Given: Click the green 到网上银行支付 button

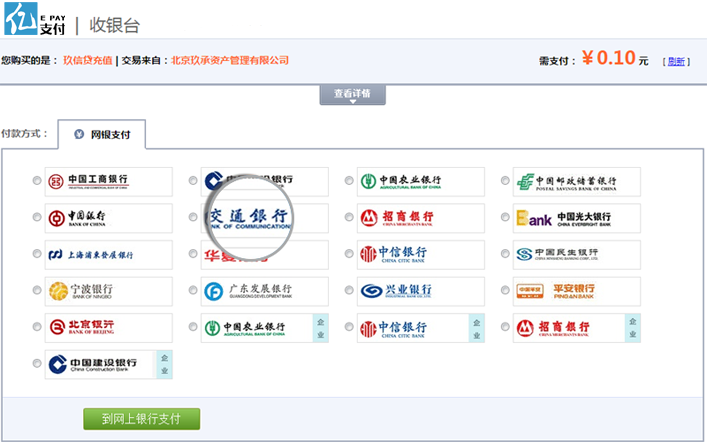Looking at the screenshot, I should pos(142,419).
